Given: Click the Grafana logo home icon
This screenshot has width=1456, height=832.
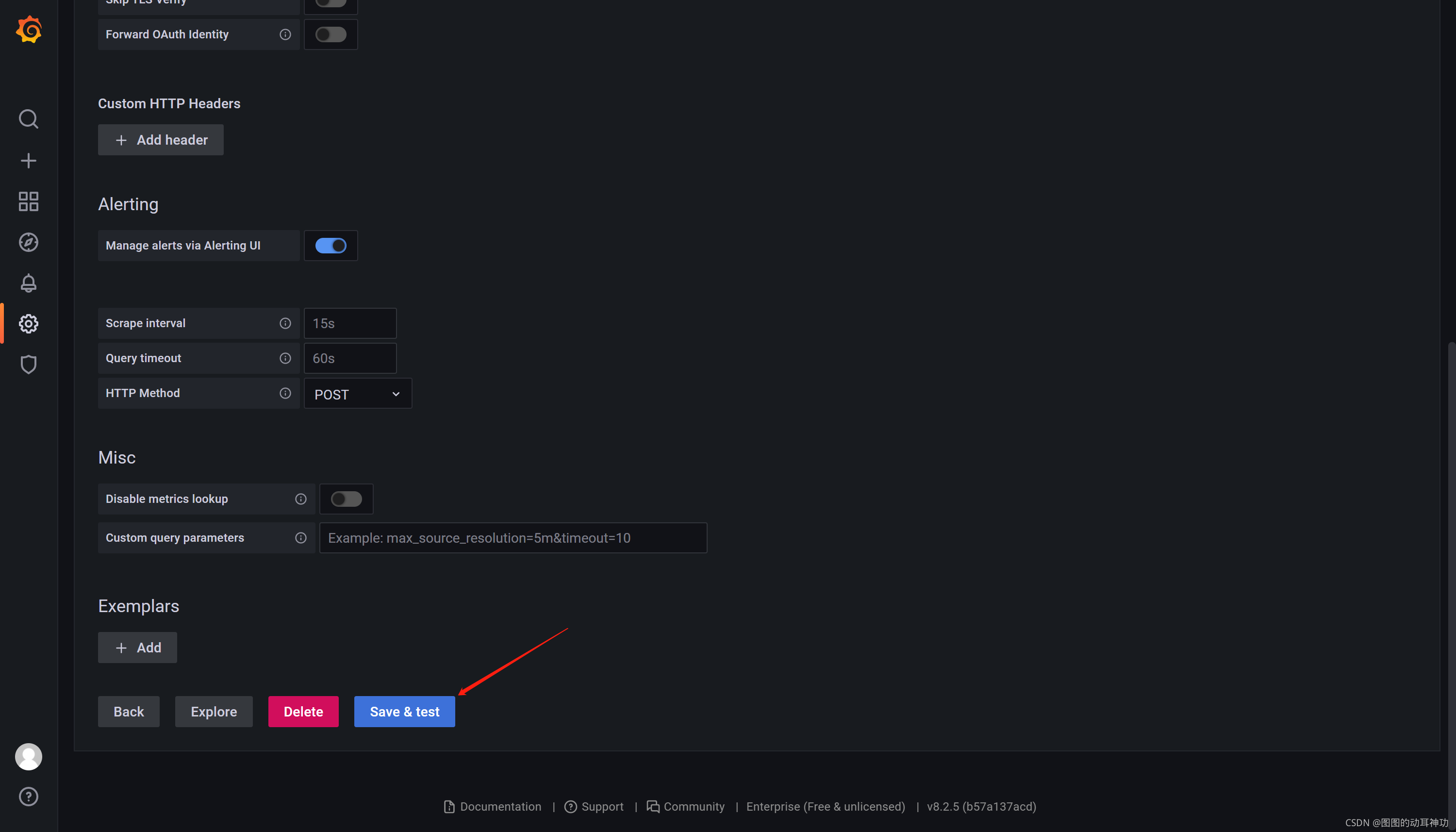Looking at the screenshot, I should coord(29,30).
